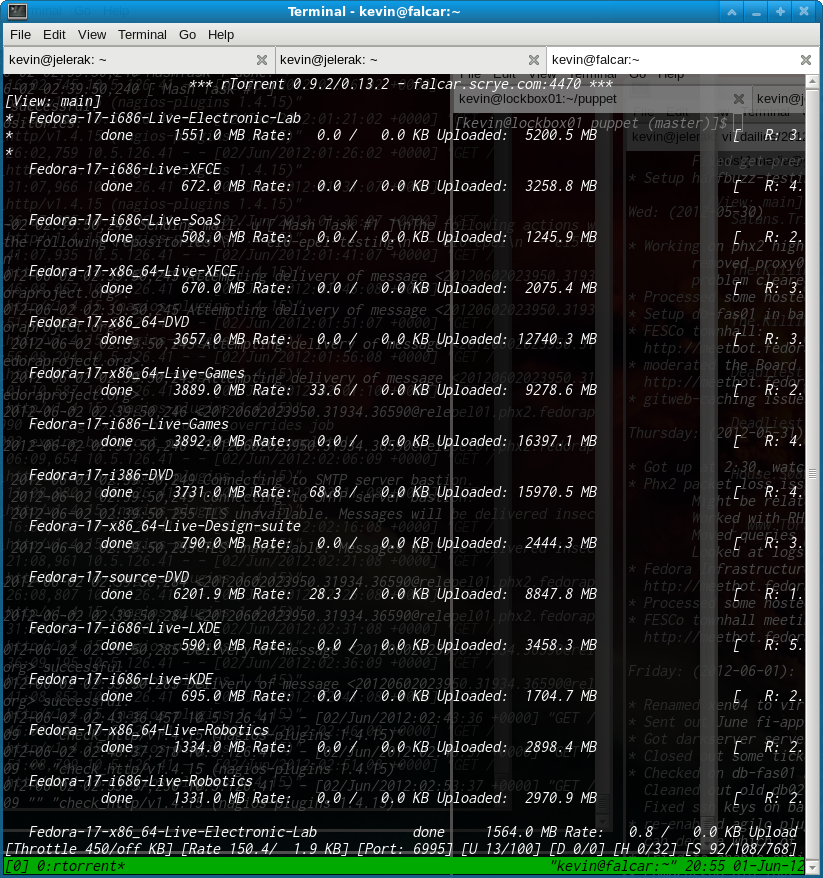Click the "[Port: 6995]" status entry
The height and width of the screenshot is (878, 823).
[x=405, y=849]
